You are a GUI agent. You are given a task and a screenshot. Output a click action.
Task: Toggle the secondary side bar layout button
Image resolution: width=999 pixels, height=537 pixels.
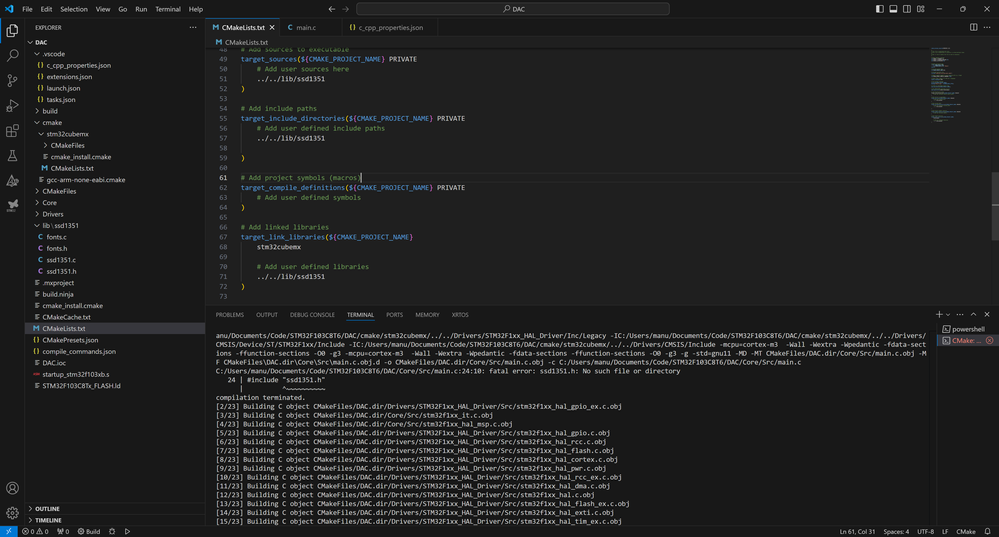click(908, 9)
